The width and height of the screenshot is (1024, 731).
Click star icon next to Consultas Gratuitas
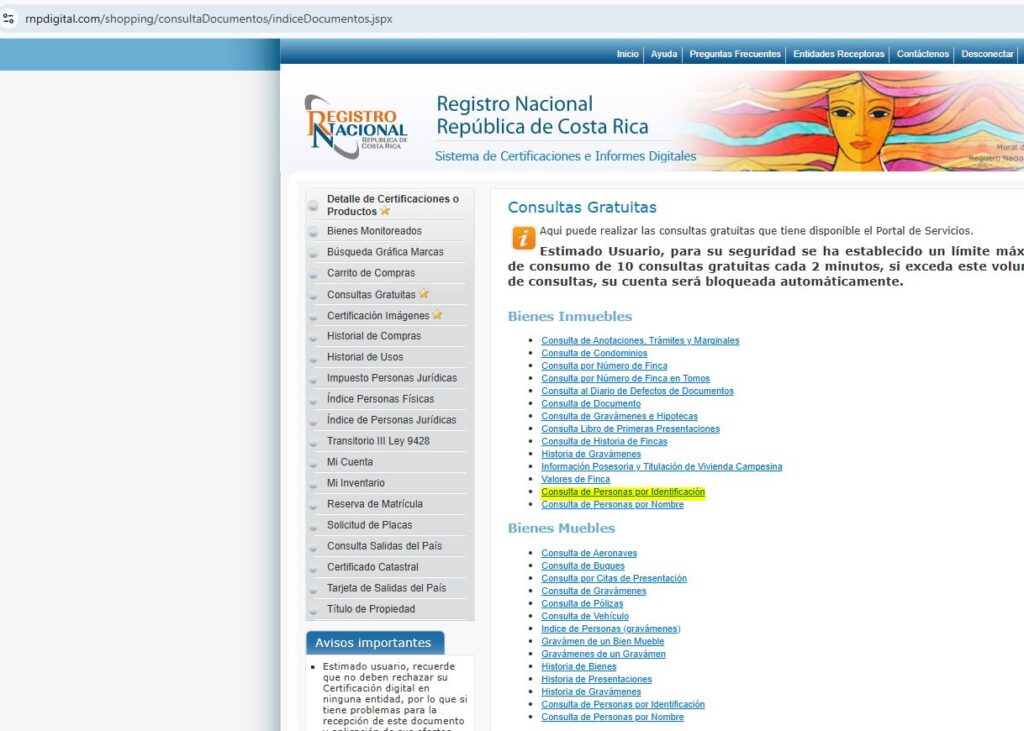coord(424,294)
